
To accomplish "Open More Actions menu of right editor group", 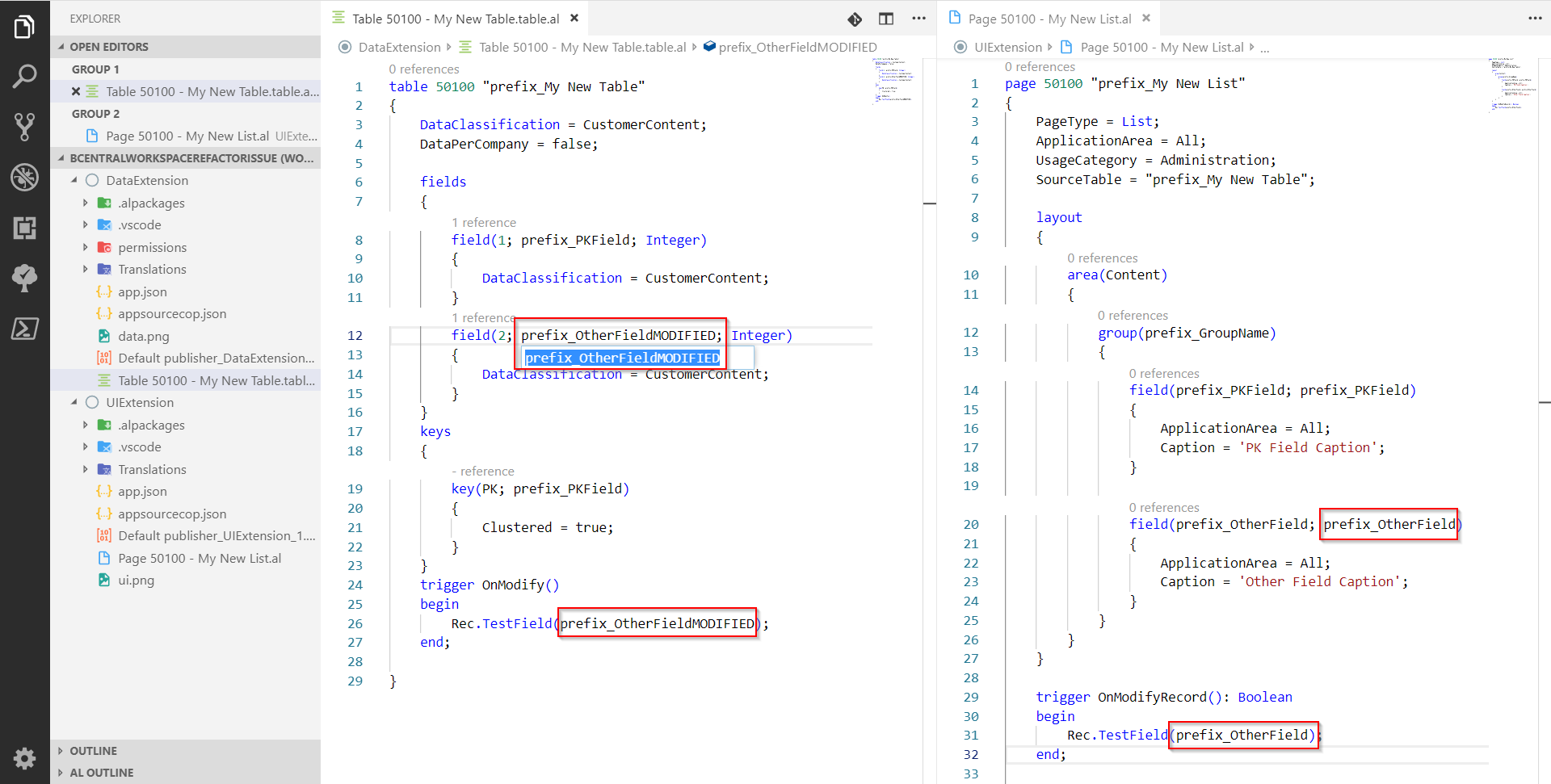I will pos(1534,18).
